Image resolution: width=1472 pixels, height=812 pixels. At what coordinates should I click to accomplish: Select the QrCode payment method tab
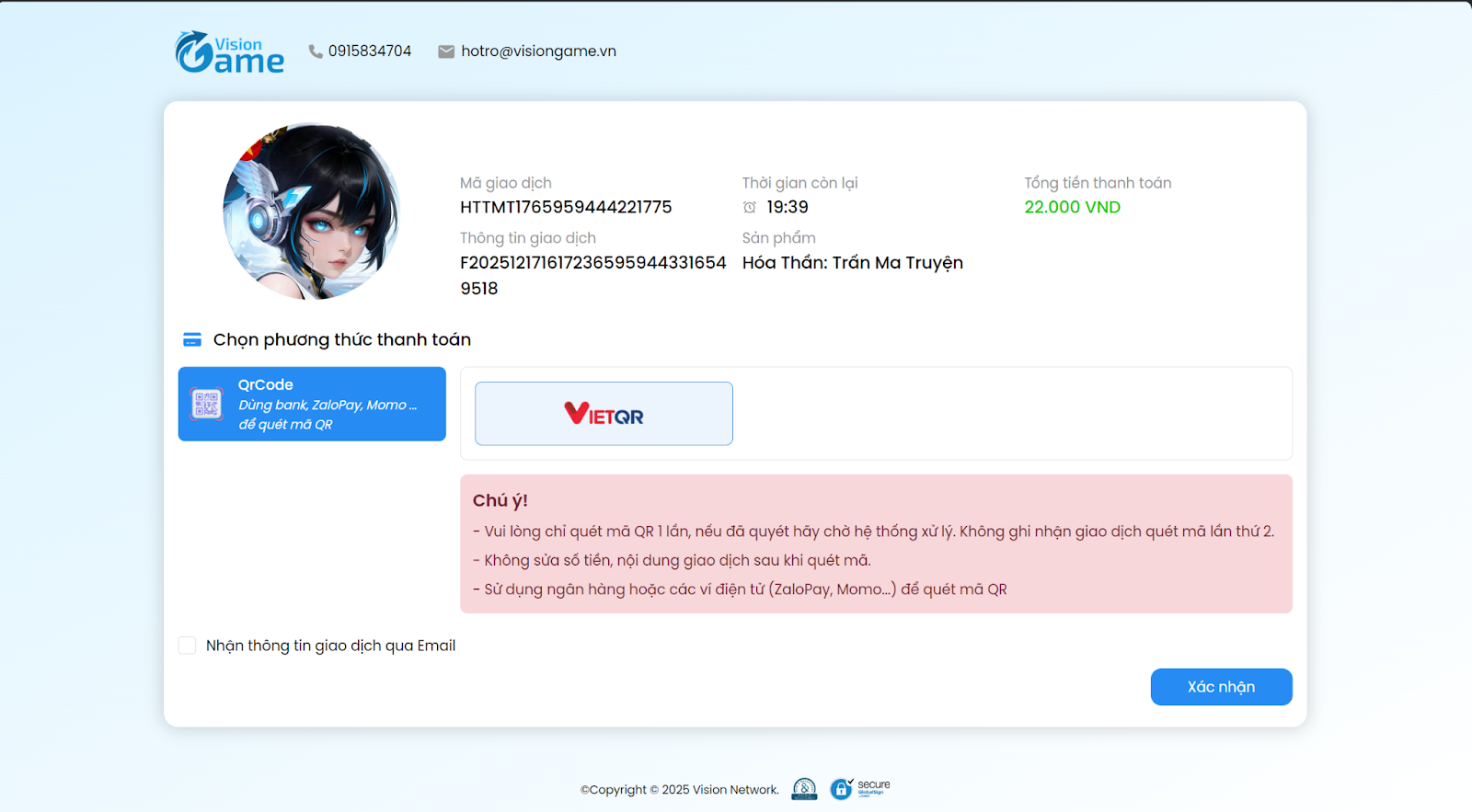pyautogui.click(x=312, y=404)
